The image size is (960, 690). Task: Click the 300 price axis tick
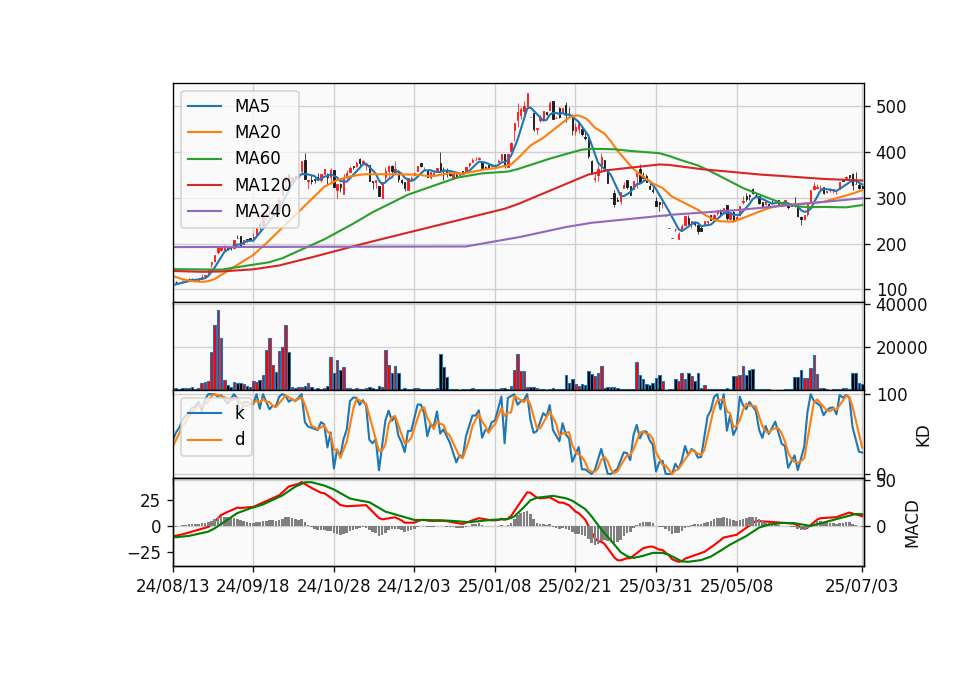(x=891, y=199)
